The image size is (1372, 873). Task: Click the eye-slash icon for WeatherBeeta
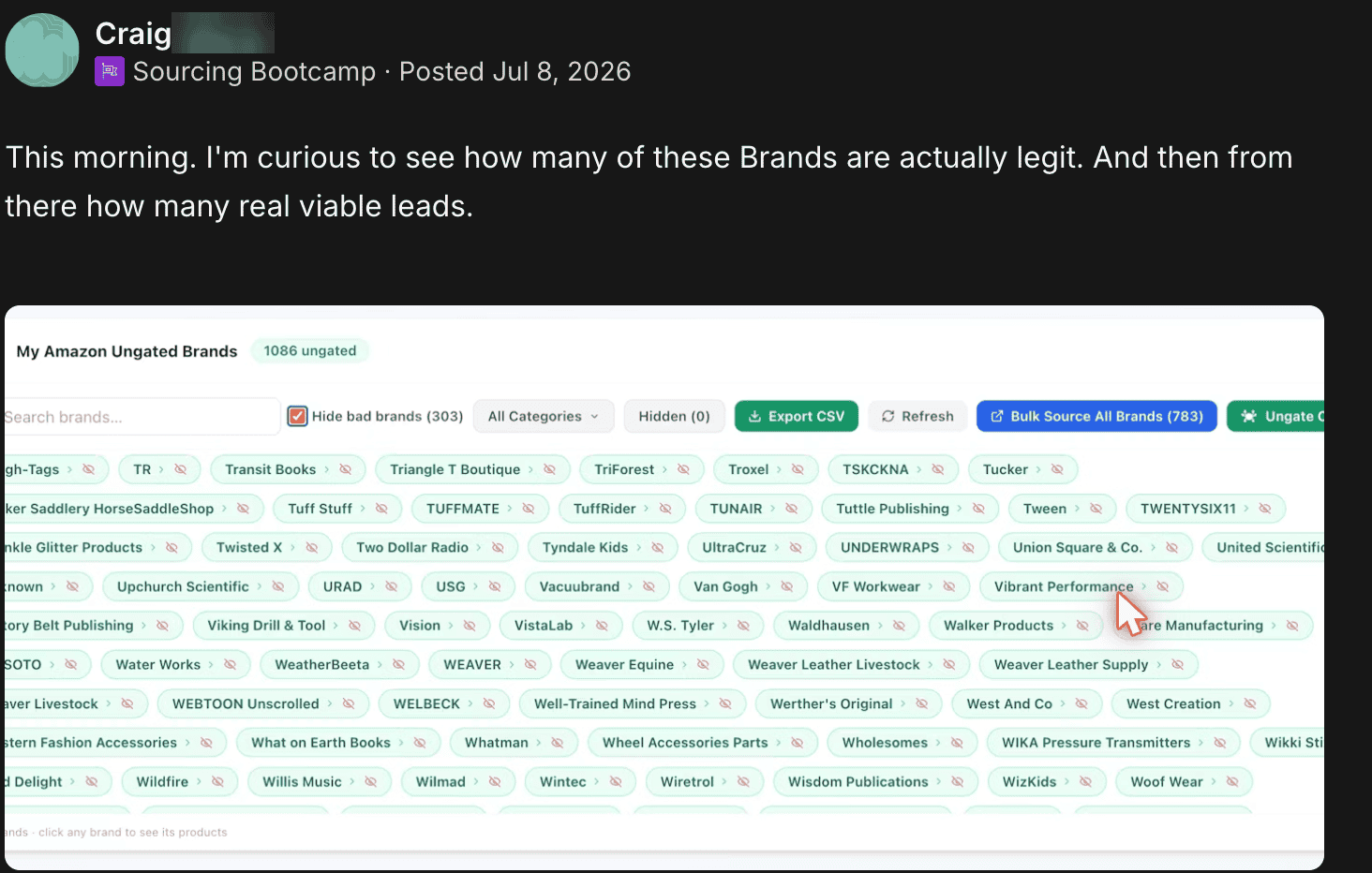[x=398, y=664]
